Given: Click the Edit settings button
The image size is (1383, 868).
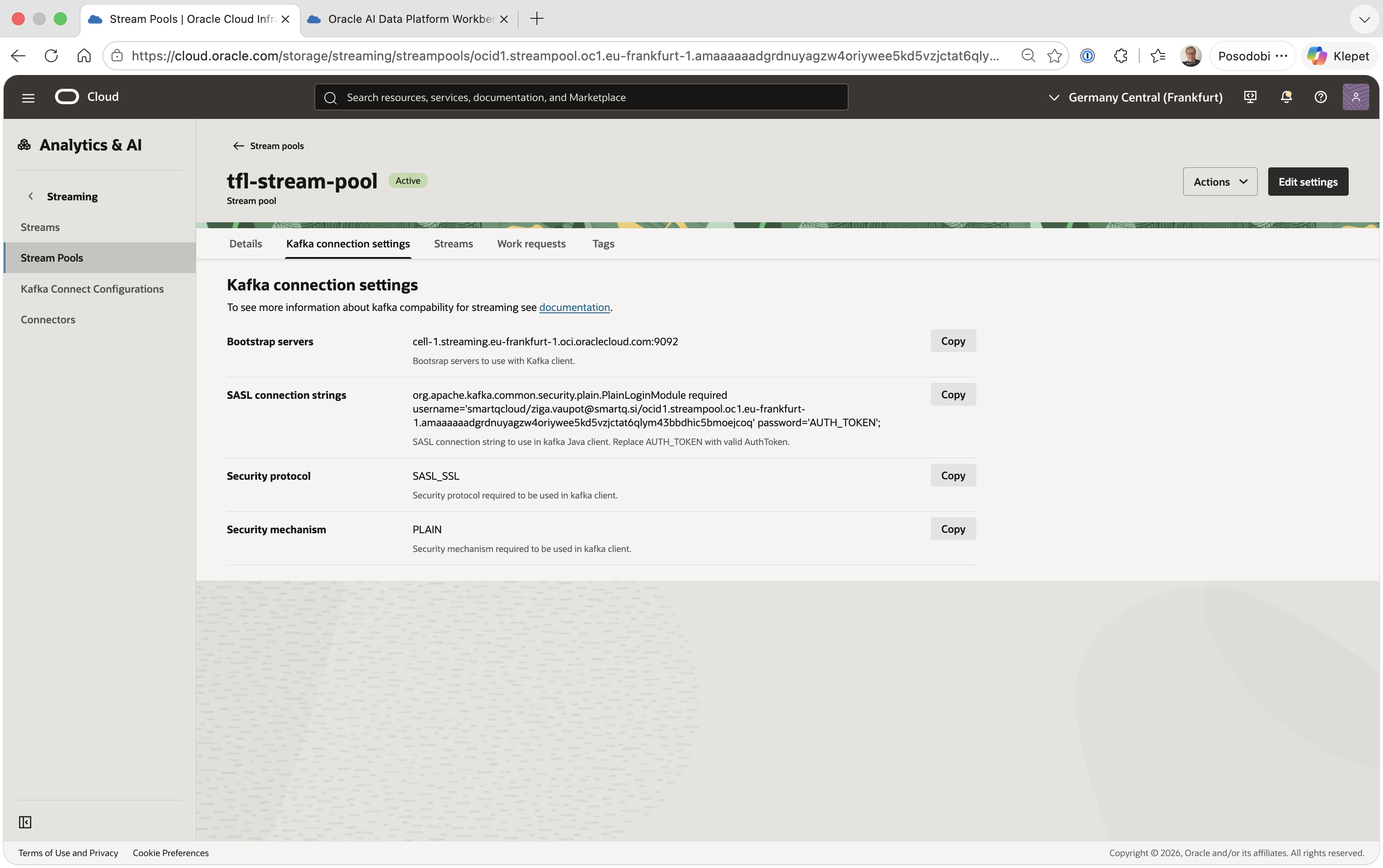Looking at the screenshot, I should [1308, 182].
